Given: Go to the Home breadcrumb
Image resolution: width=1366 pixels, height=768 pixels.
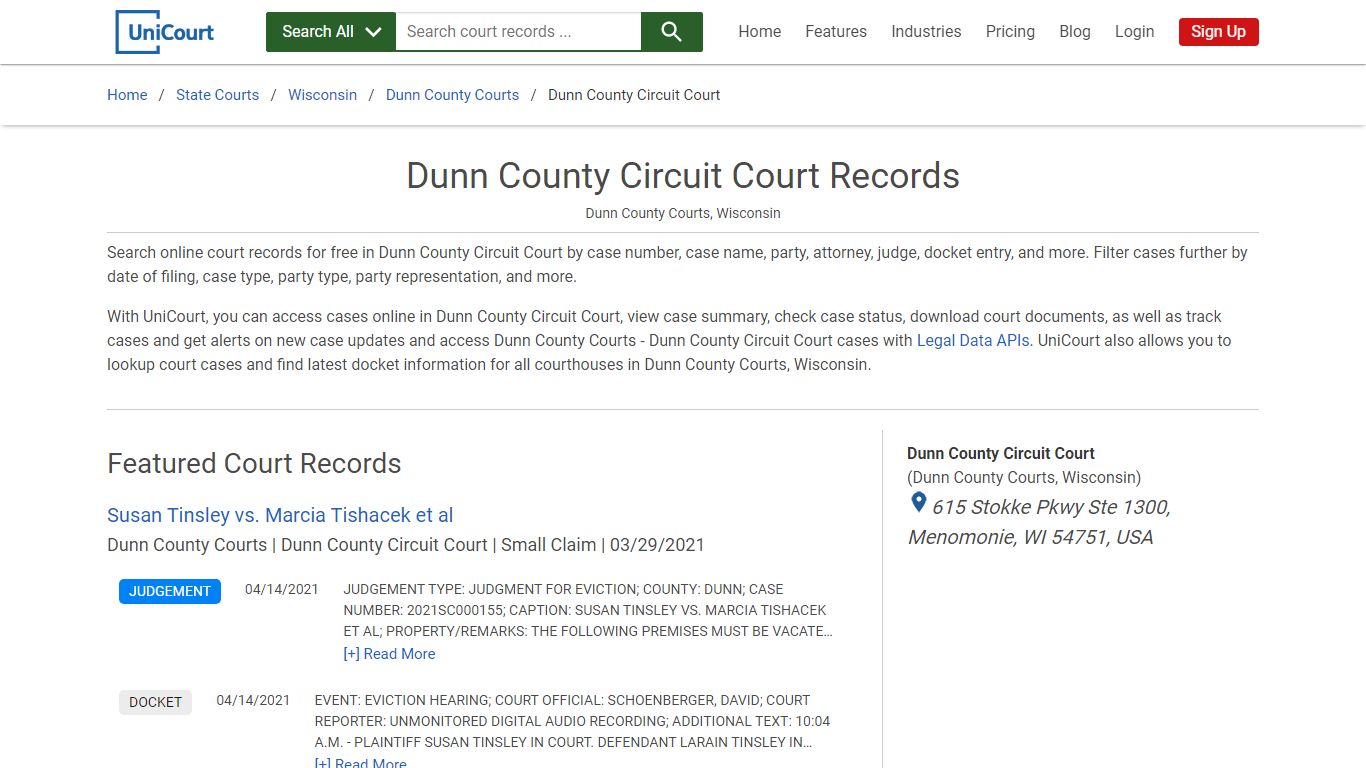Looking at the screenshot, I should (x=127, y=95).
